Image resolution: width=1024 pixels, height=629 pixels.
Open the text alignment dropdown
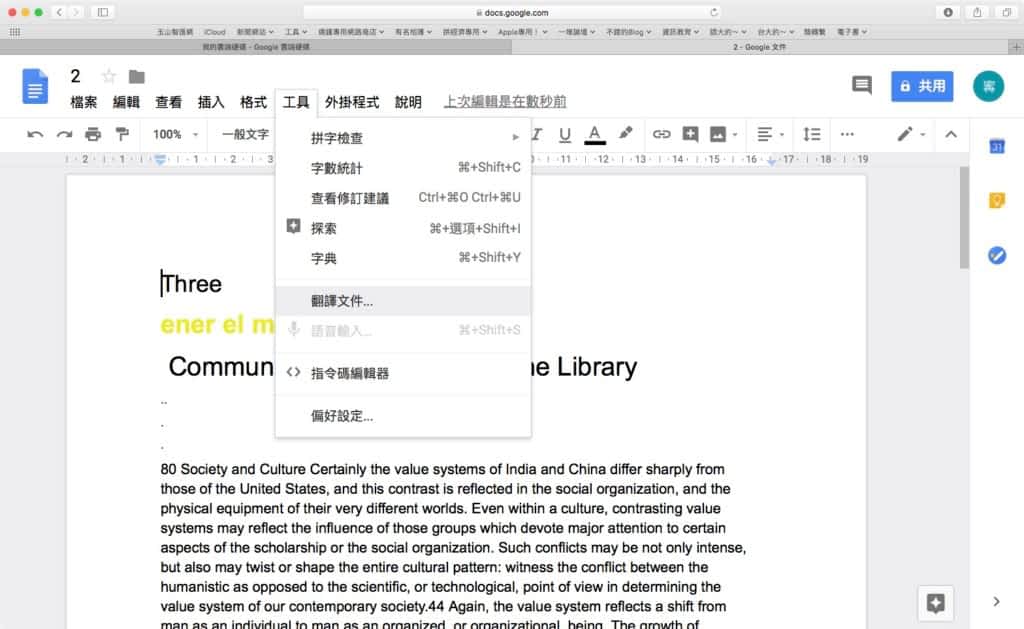point(768,134)
